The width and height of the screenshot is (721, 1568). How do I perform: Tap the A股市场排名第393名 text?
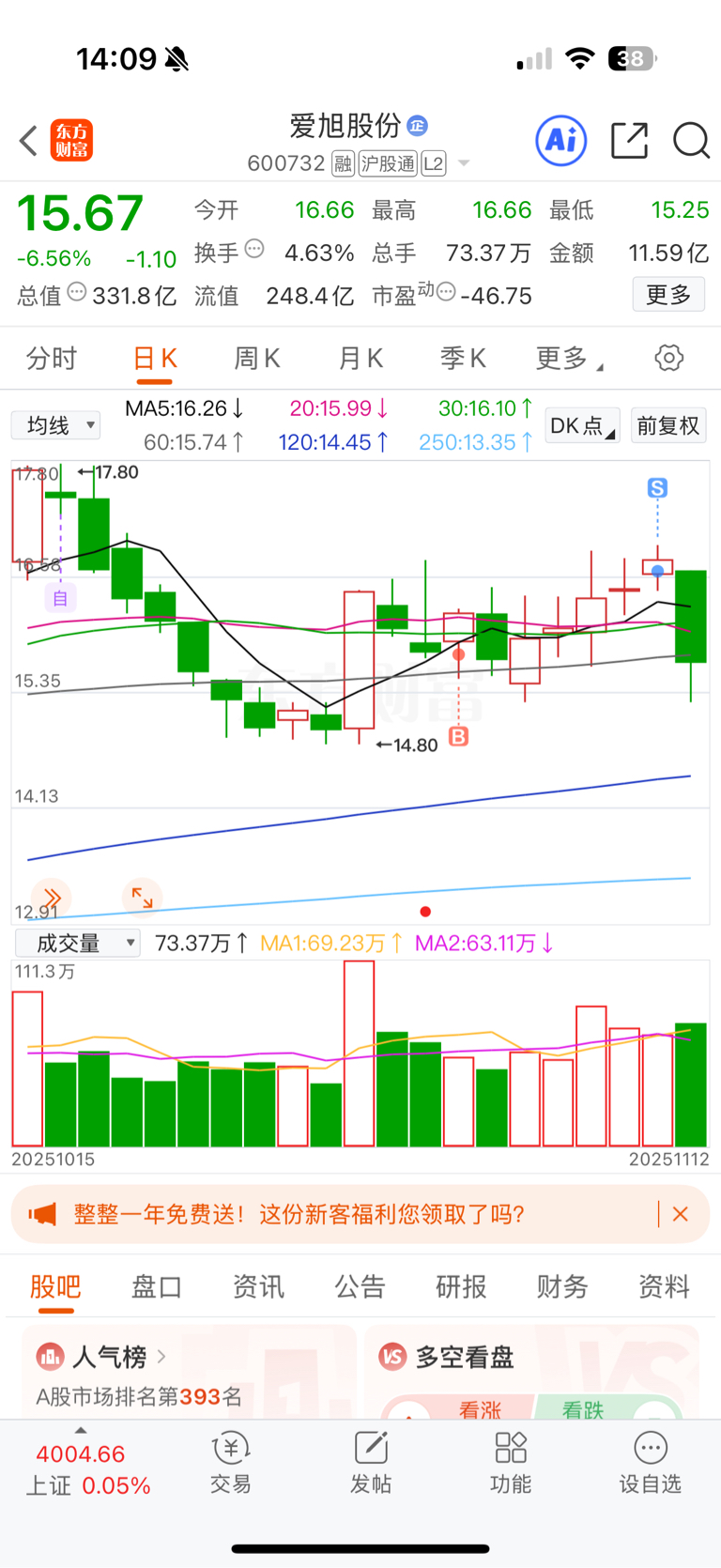(139, 1397)
